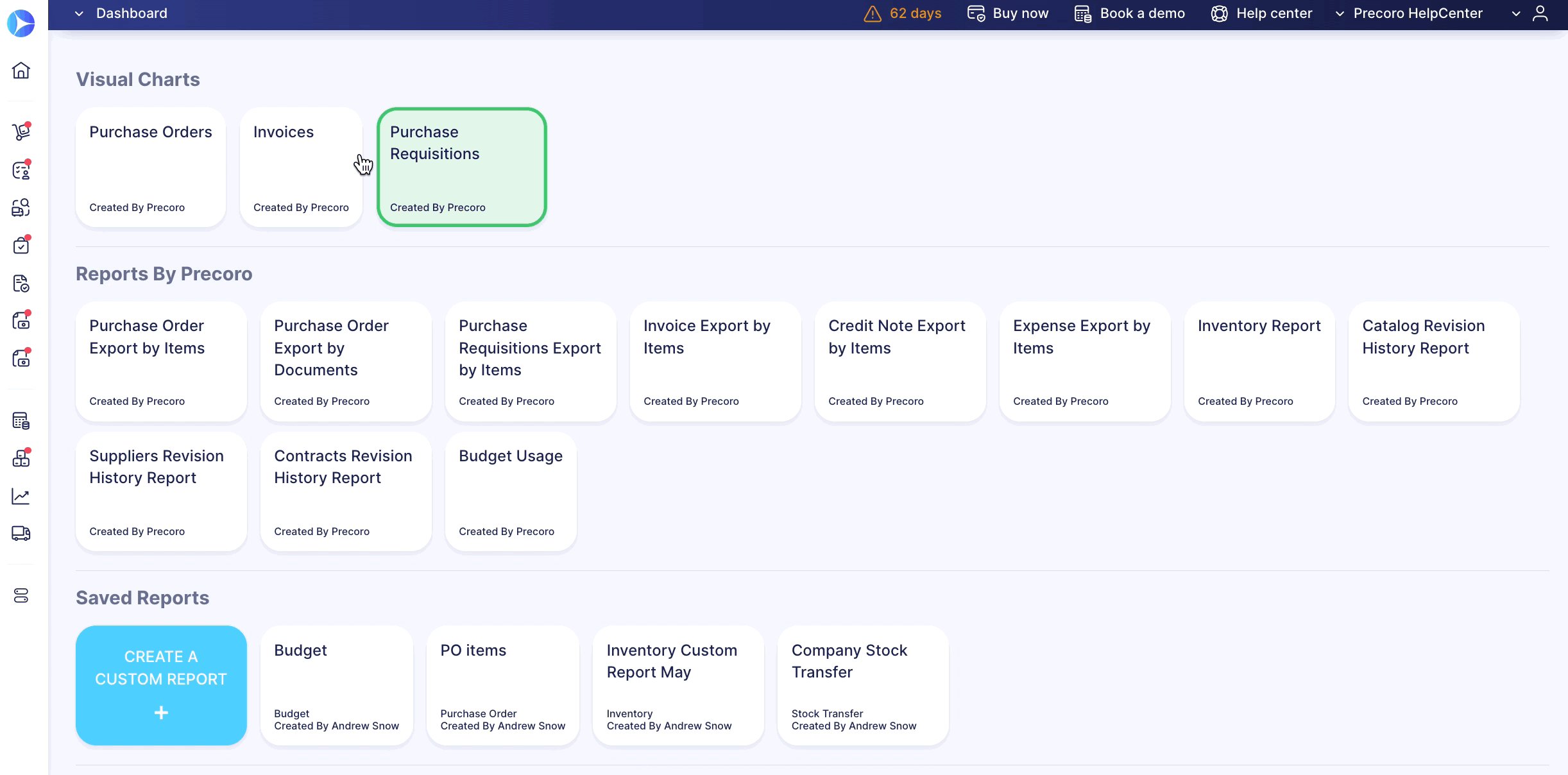Click the Help center lifebuoy icon

pos(1219,13)
